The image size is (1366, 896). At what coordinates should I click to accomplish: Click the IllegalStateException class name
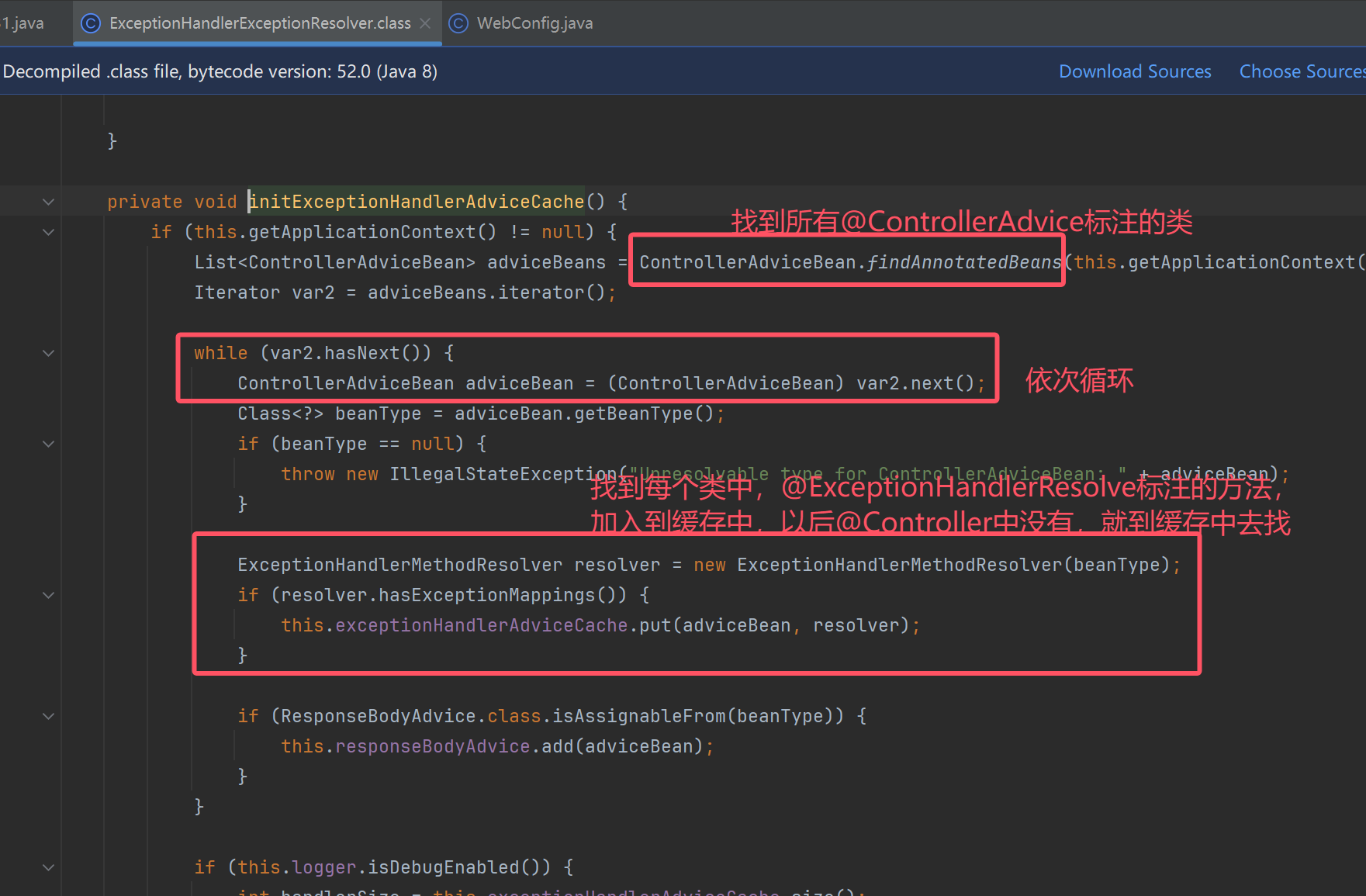point(503,474)
